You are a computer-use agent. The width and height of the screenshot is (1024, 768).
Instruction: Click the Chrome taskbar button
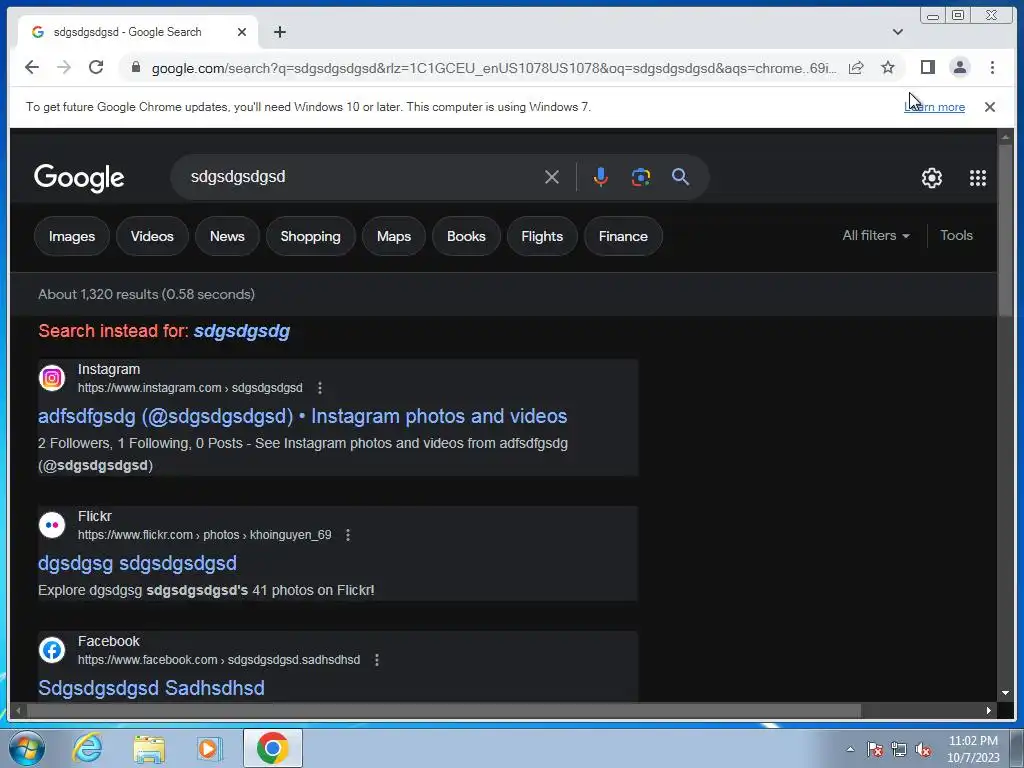point(273,748)
